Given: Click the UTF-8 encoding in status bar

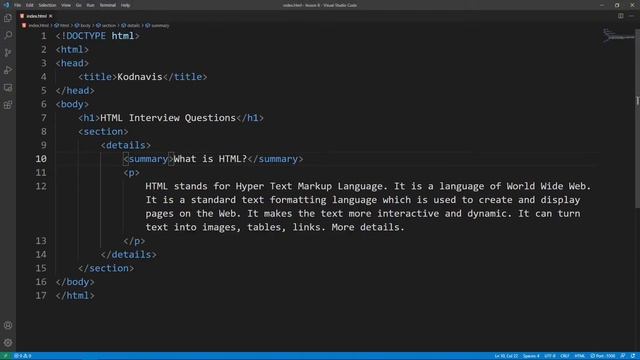Looking at the screenshot, I should (x=550, y=356).
